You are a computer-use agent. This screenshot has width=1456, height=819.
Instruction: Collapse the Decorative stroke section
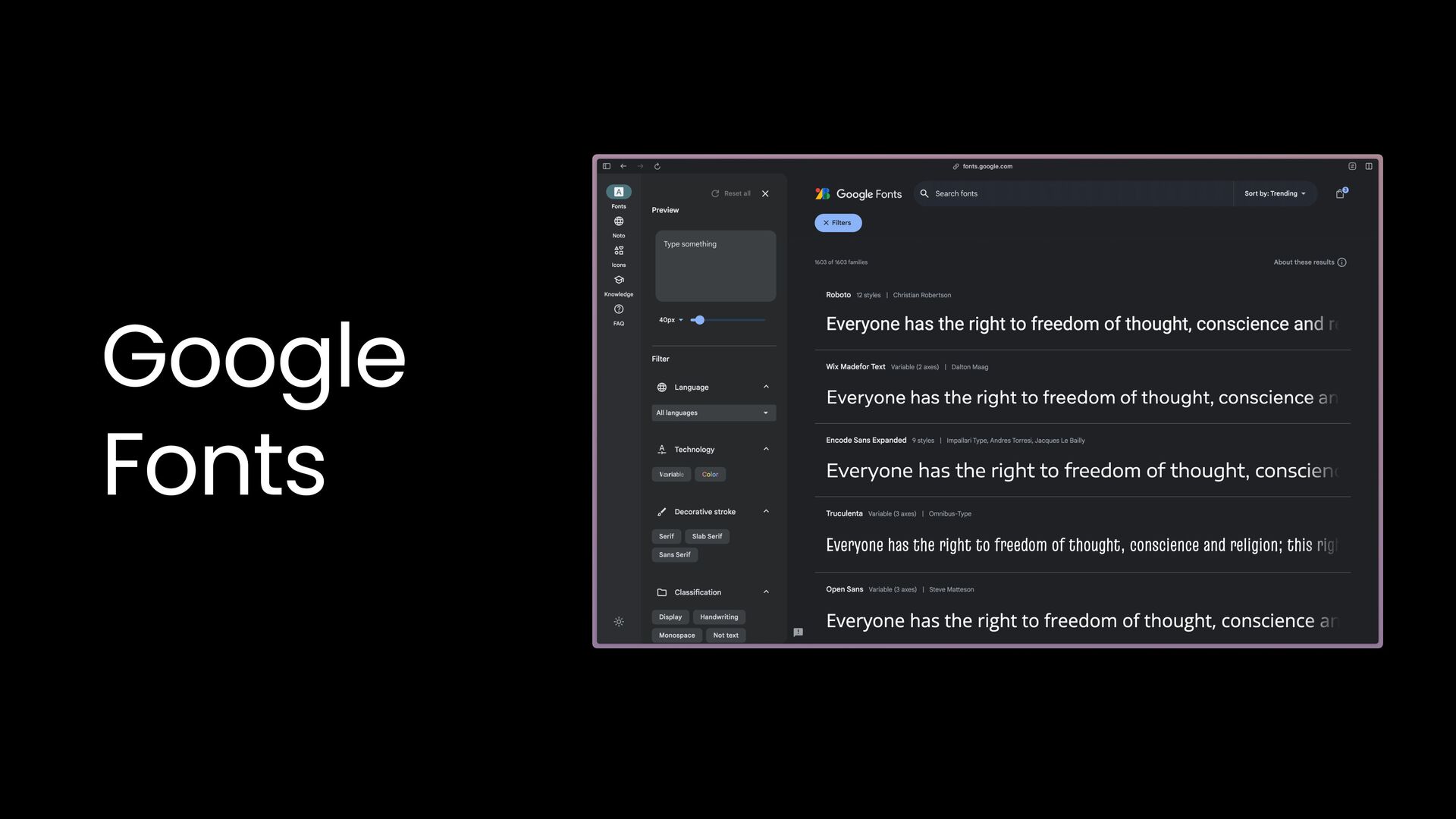766,512
